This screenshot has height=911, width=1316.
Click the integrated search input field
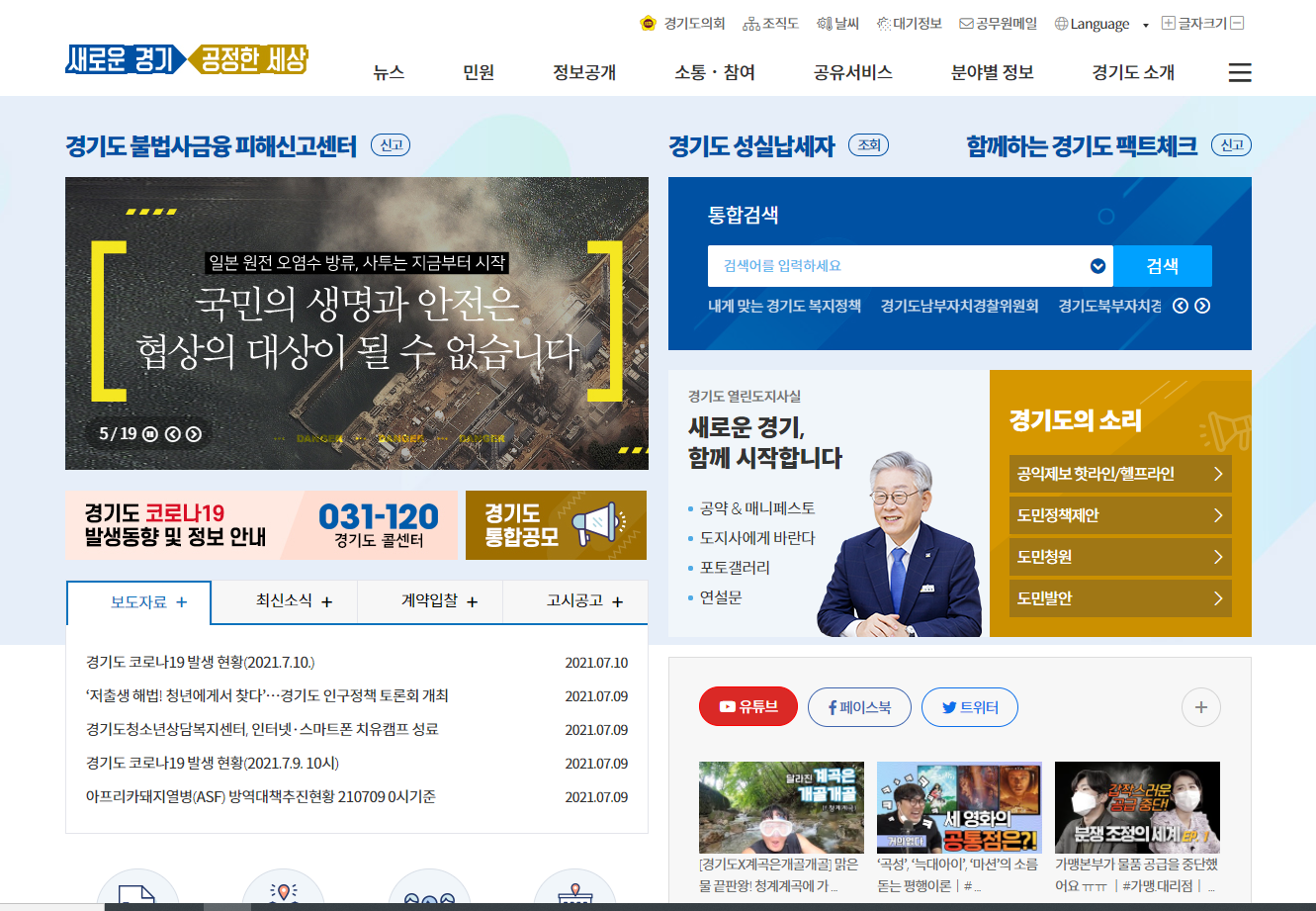898,266
